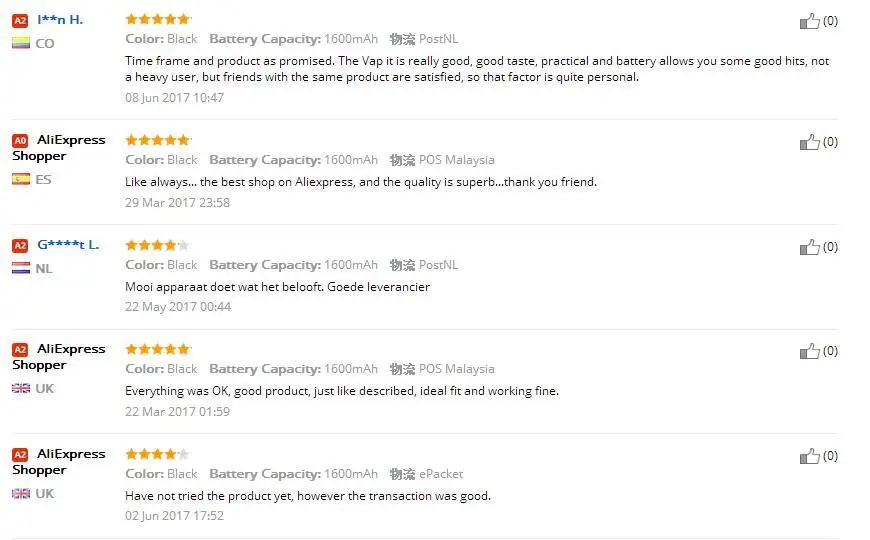Click the date 29 Mar 2017 23:58
Image resolution: width=870 pixels, height=540 pixels.
tap(177, 202)
